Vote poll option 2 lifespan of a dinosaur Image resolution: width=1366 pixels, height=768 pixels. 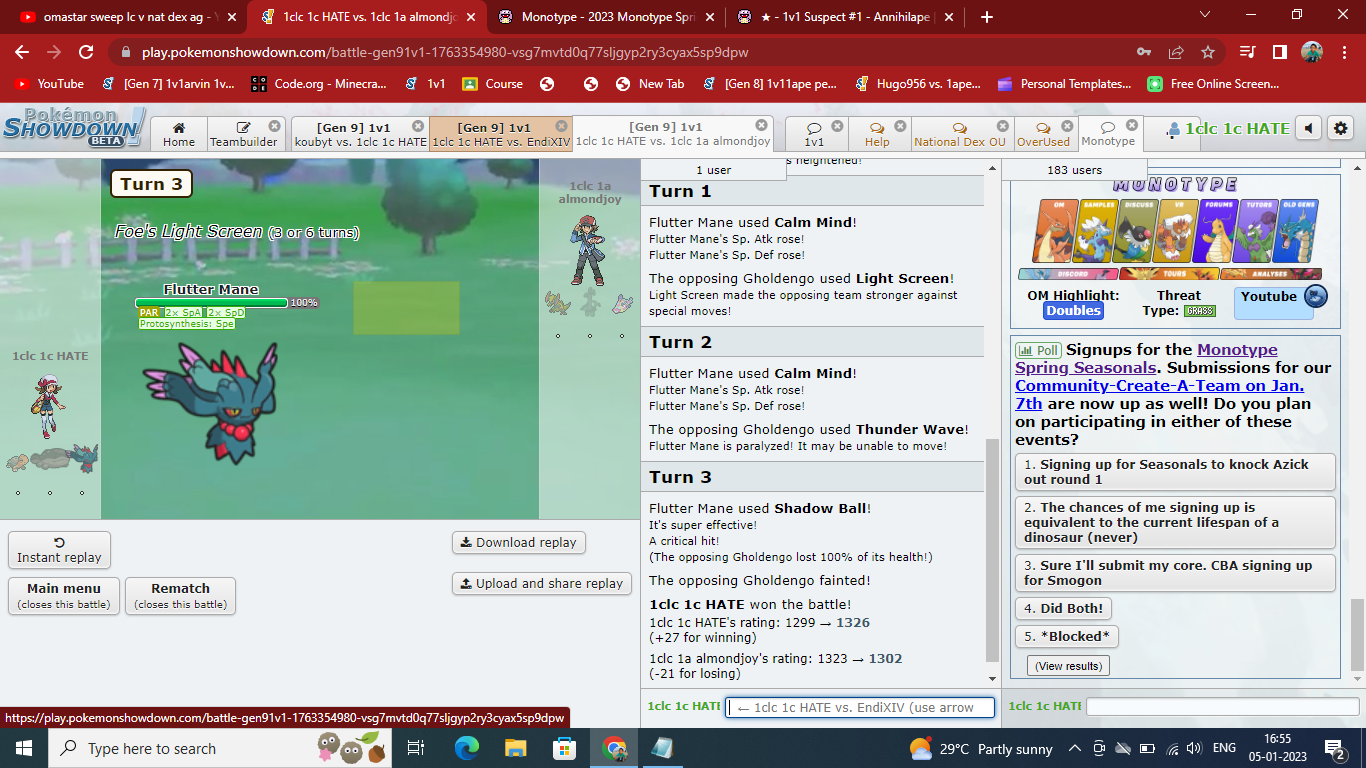pos(1176,522)
